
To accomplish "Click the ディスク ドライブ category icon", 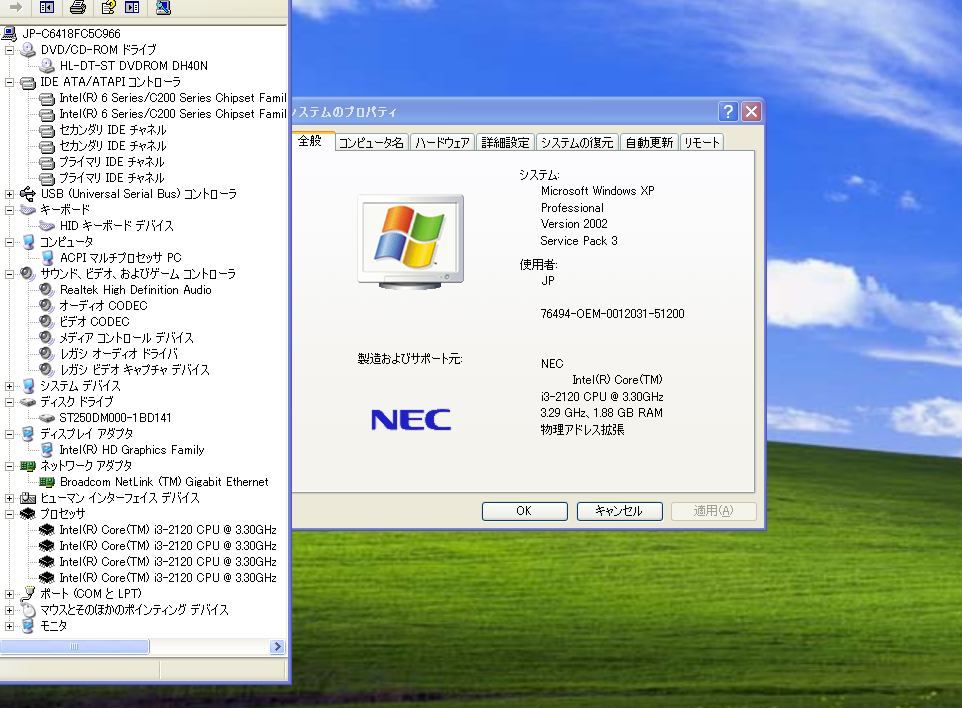I will [x=28, y=402].
